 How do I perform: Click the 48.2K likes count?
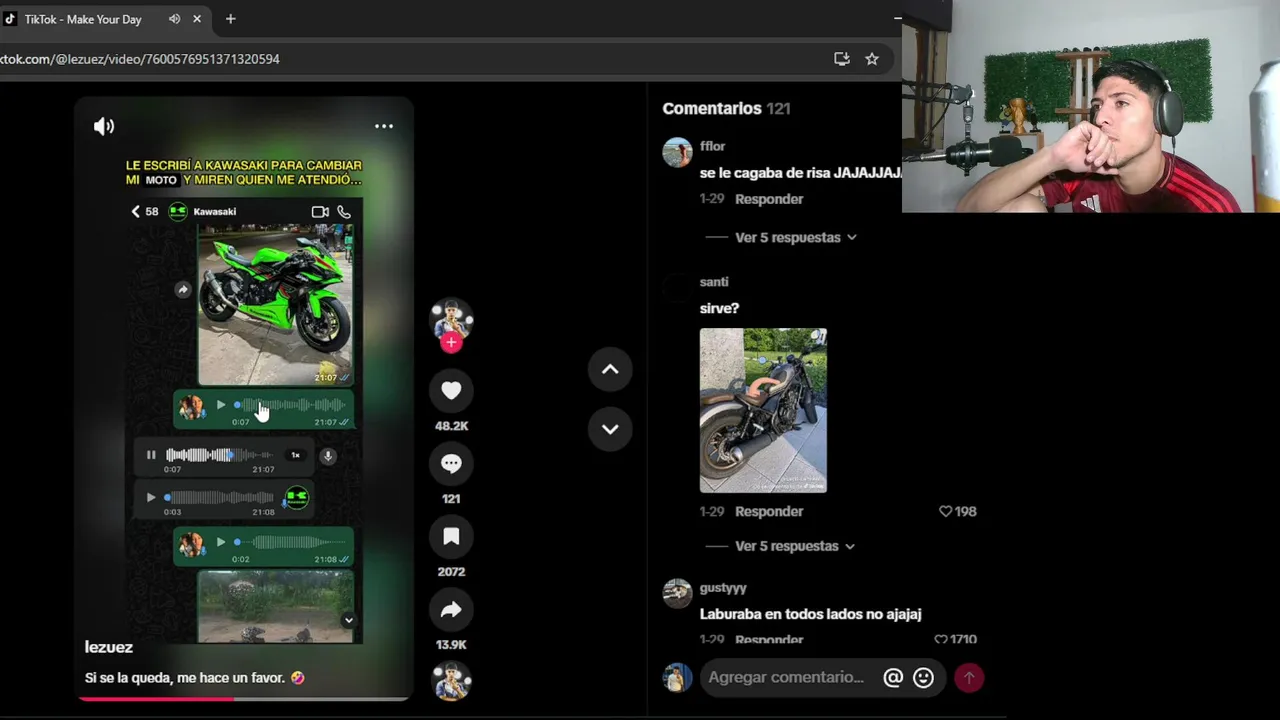451,426
